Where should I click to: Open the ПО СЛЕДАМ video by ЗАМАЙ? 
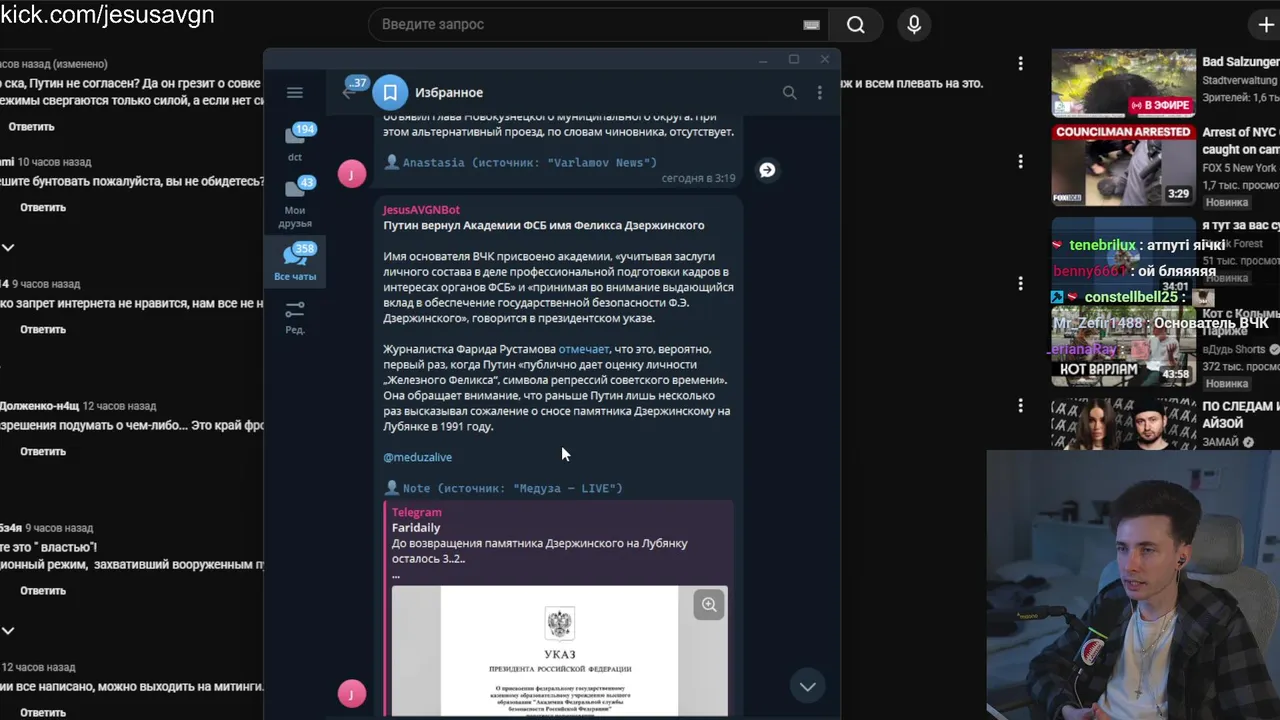click(x=1240, y=415)
